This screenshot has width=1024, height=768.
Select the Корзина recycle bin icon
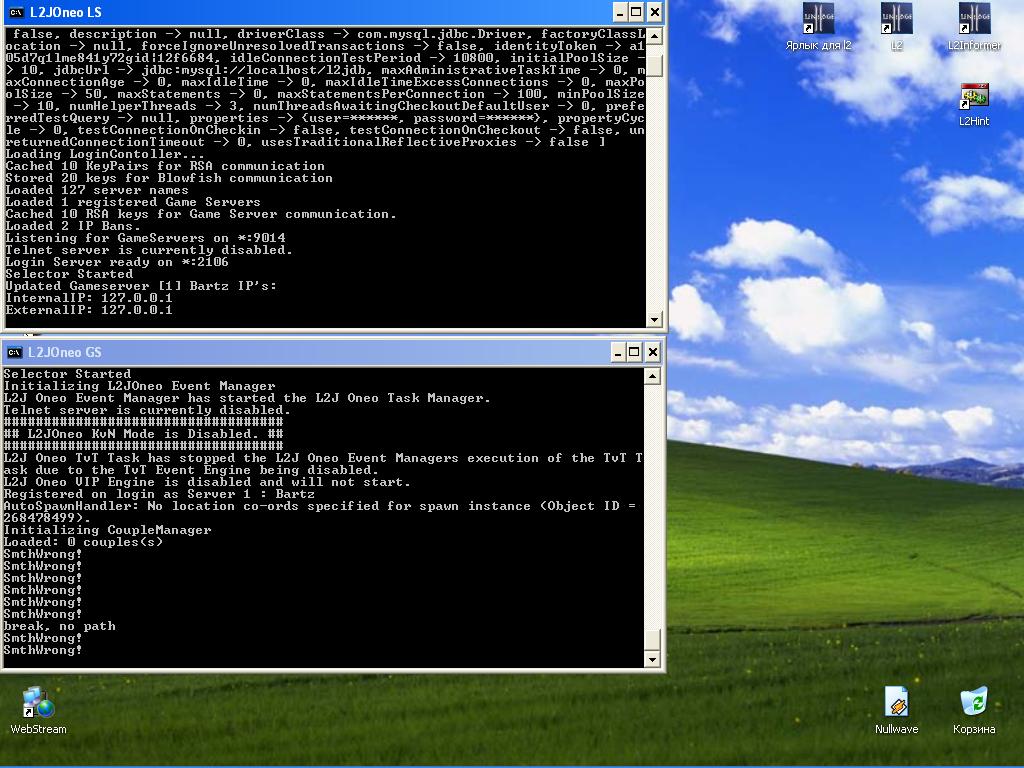pyautogui.click(x=974, y=711)
